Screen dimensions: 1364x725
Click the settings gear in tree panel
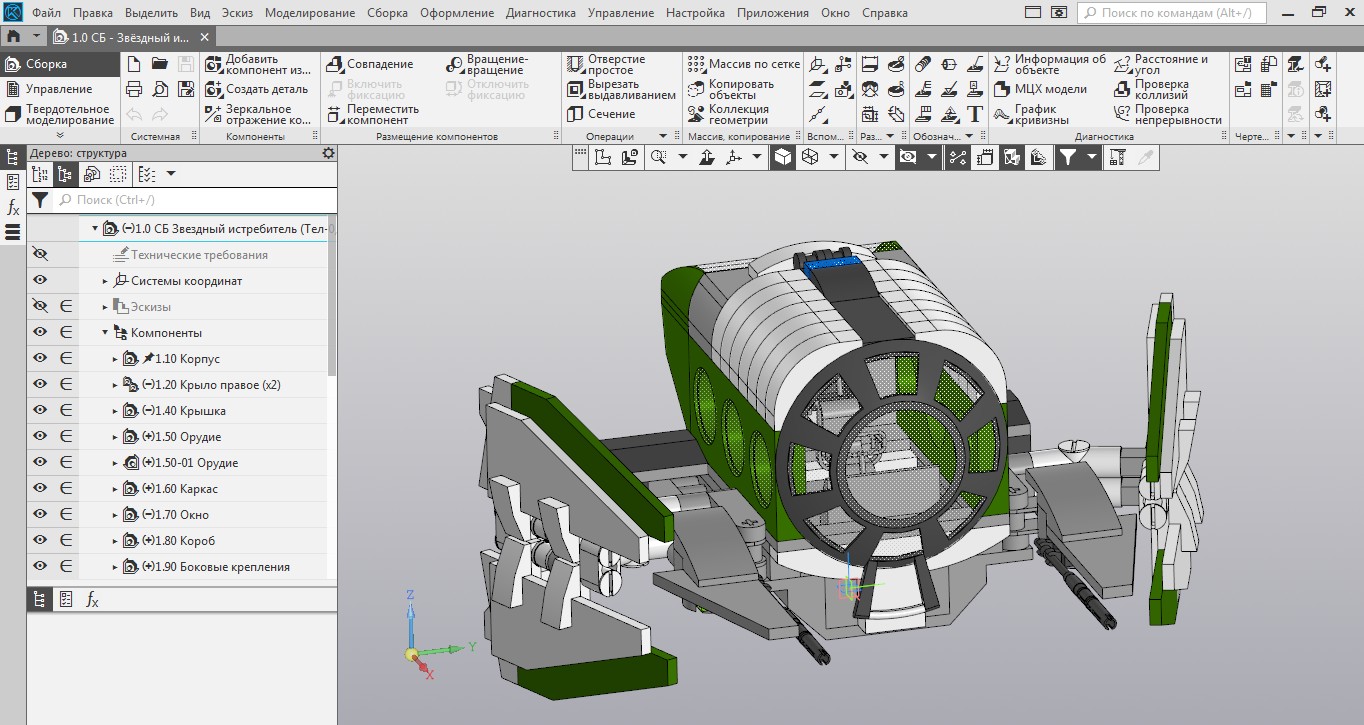coord(328,153)
